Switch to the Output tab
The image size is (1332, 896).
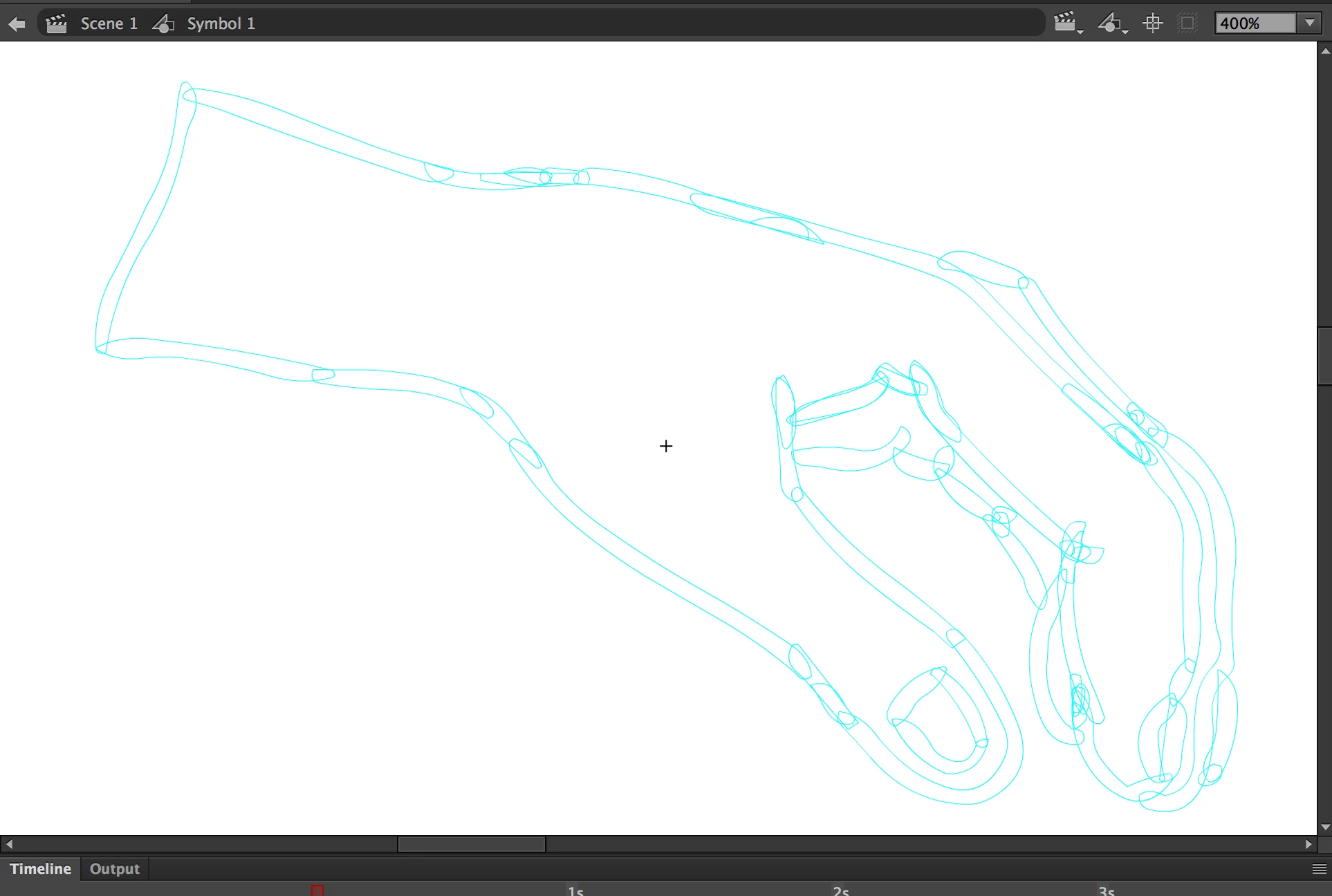[x=114, y=869]
